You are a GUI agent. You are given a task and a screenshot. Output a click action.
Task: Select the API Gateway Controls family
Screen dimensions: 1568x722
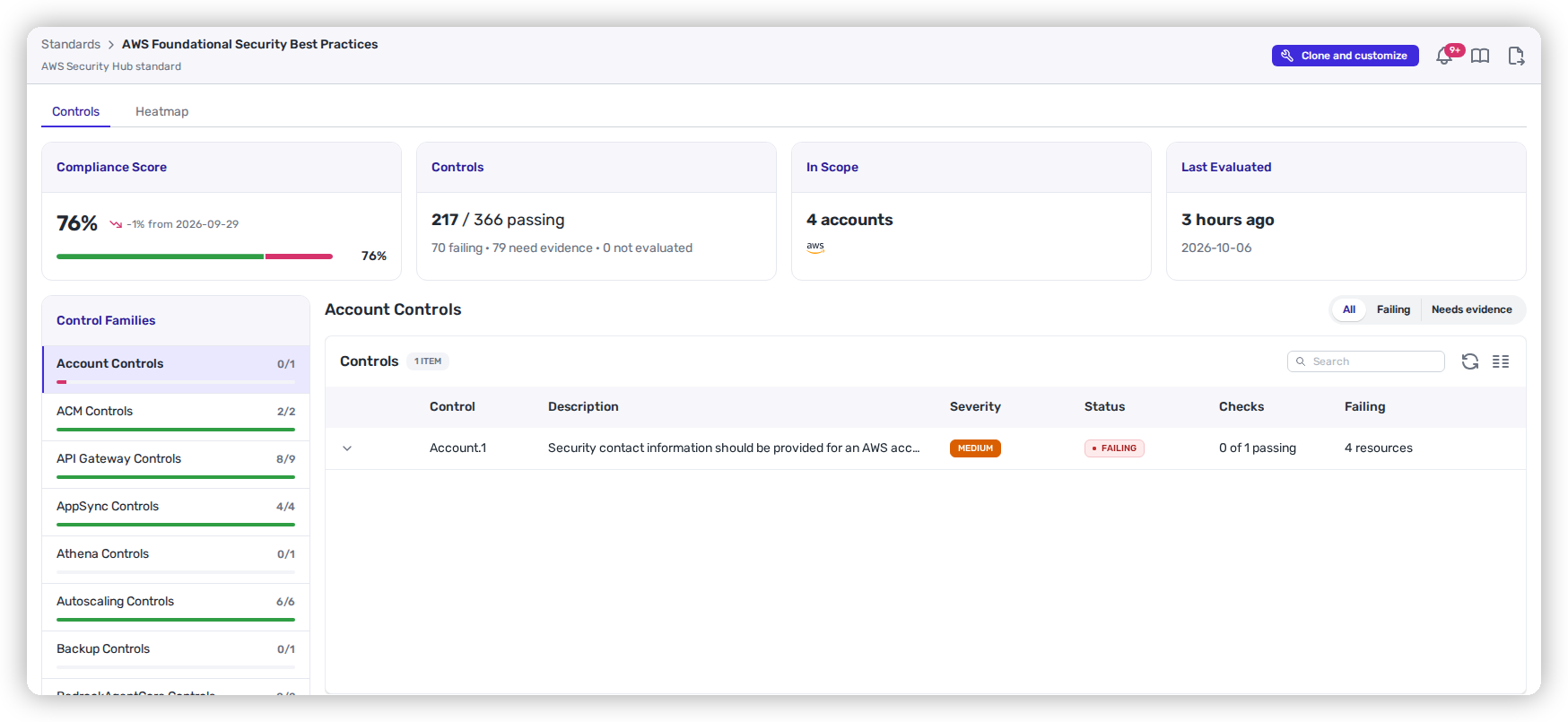(x=176, y=465)
